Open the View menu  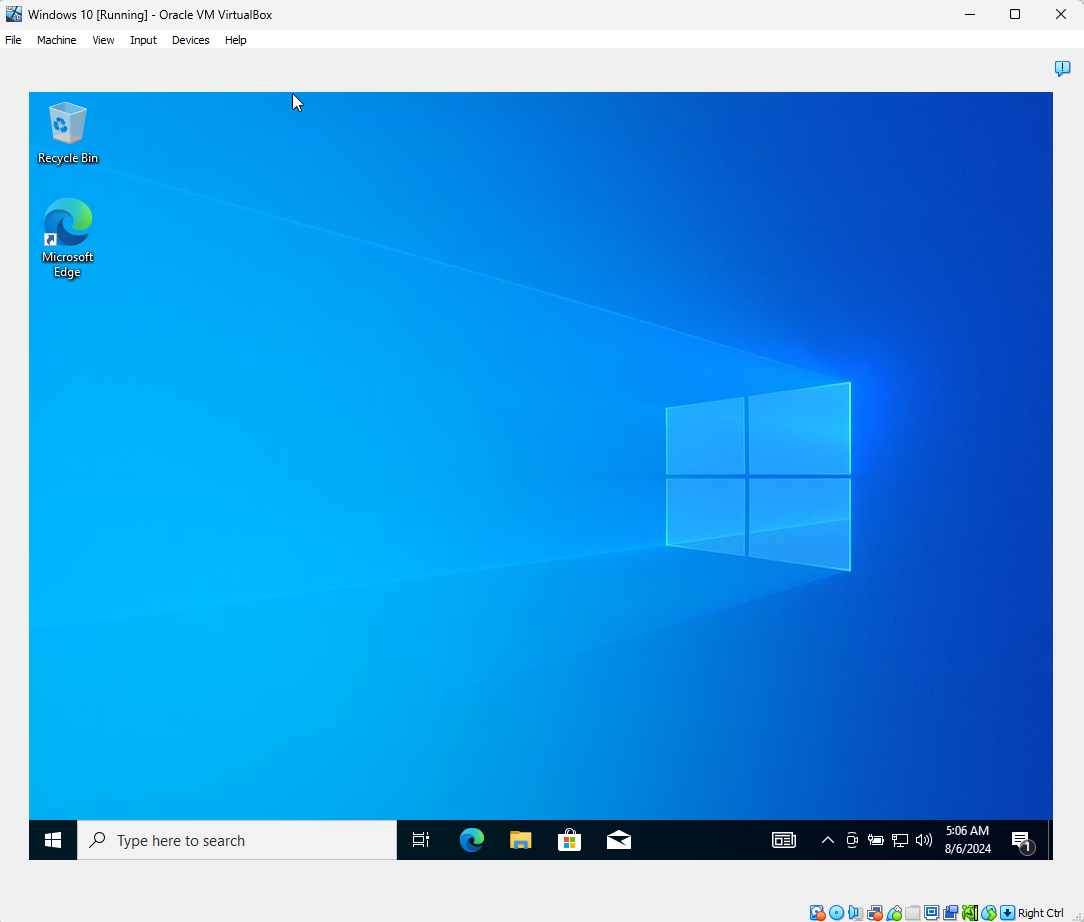tap(103, 40)
